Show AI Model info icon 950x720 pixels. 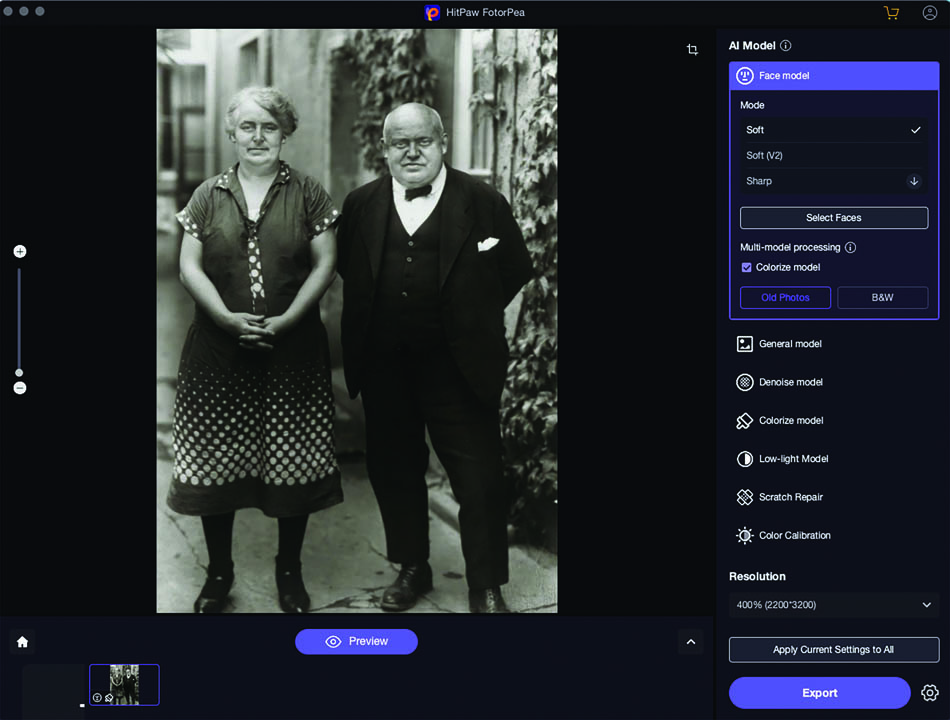click(x=786, y=46)
